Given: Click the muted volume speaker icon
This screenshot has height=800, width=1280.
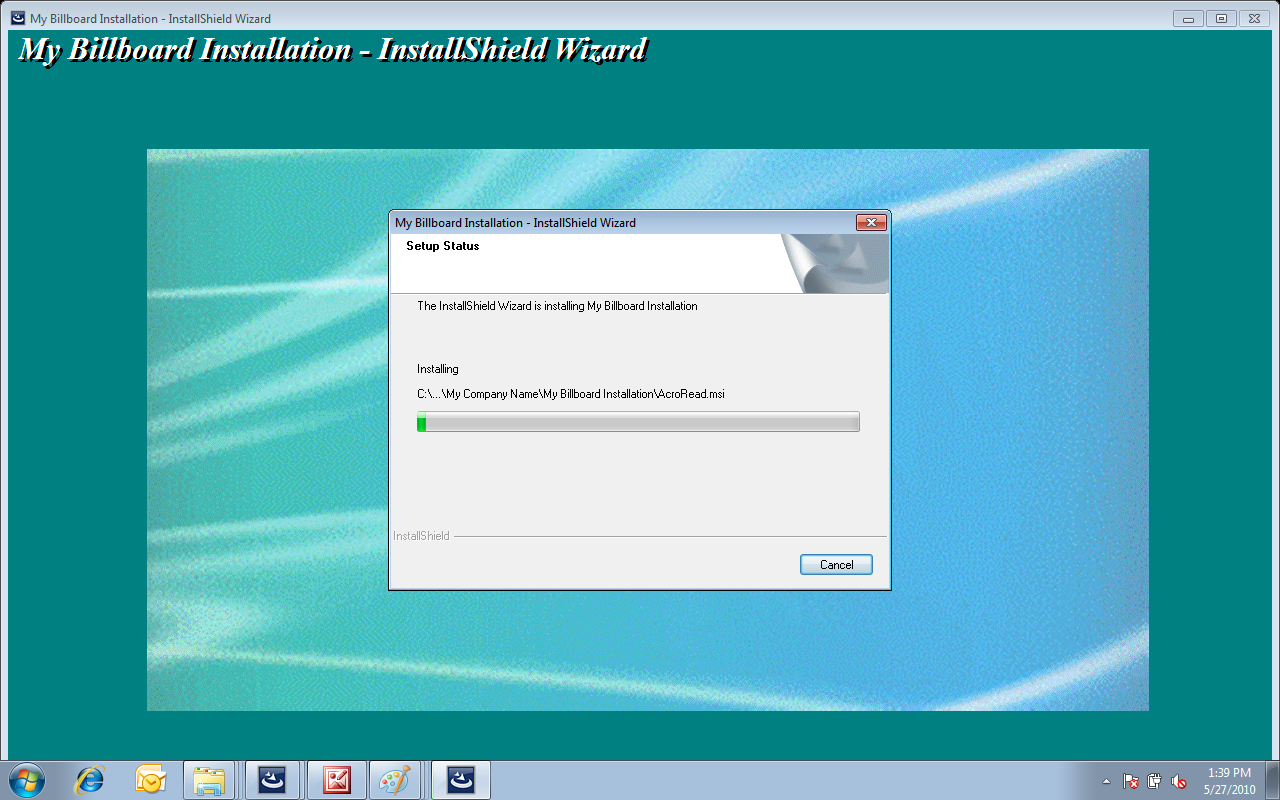Looking at the screenshot, I should (1179, 781).
